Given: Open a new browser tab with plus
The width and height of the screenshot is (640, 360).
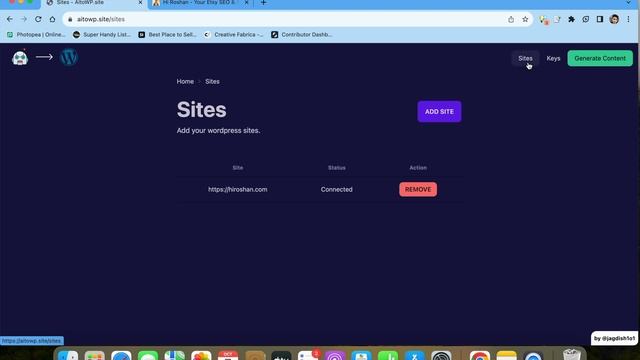Looking at the screenshot, I should (263, 3).
